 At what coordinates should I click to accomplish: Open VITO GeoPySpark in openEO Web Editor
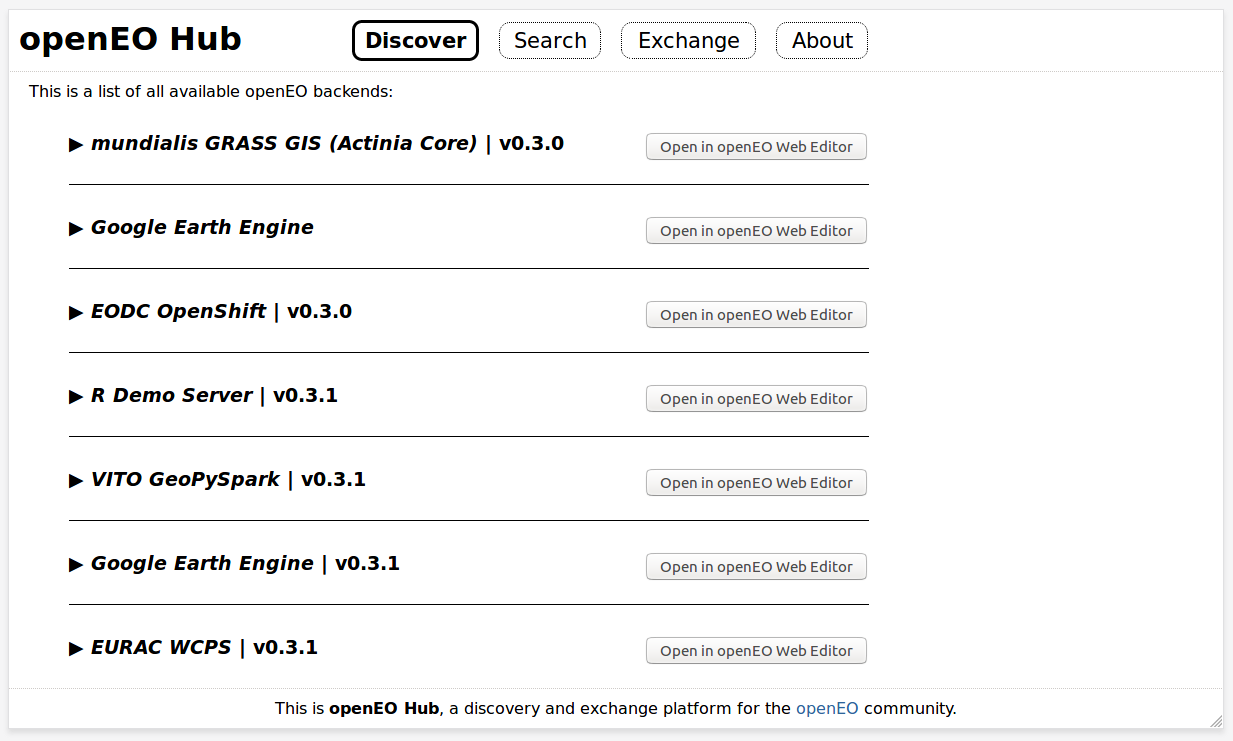click(756, 482)
